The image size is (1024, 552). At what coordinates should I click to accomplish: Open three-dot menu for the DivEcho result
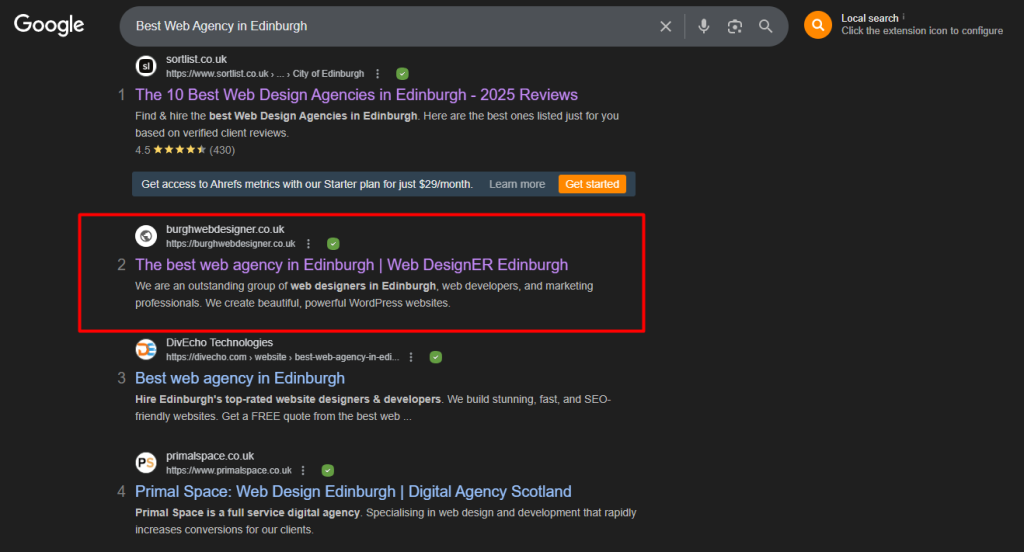[x=411, y=357]
